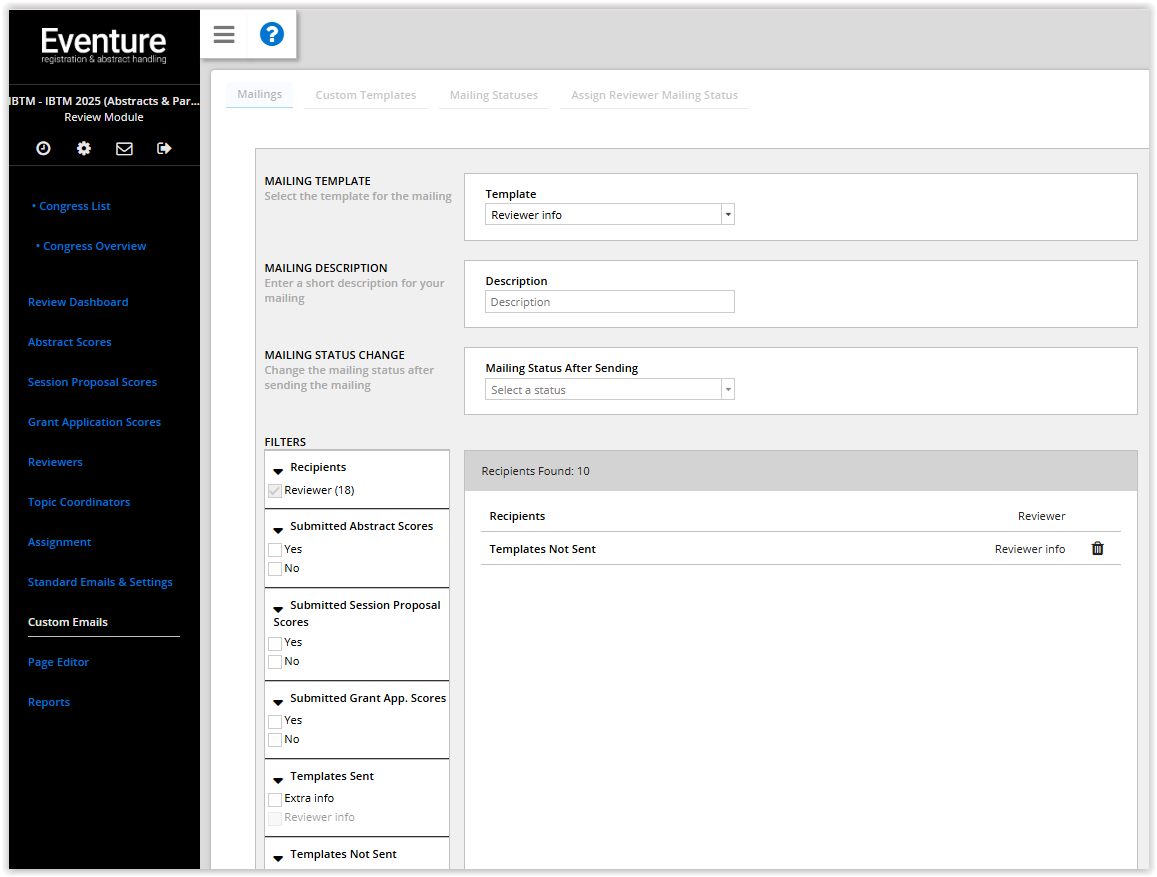Click the Eventure logo

(104, 45)
